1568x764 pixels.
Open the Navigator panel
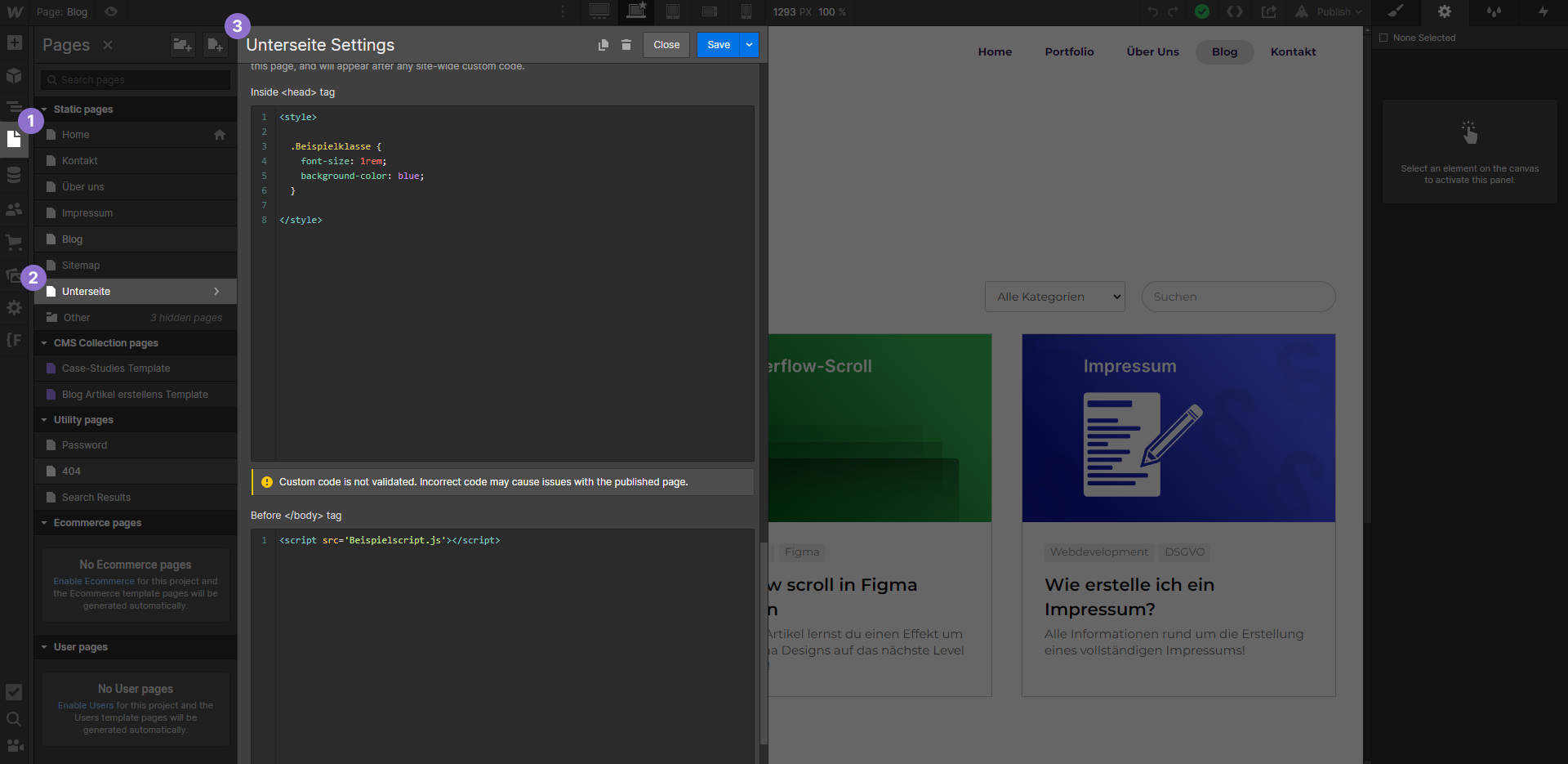tap(14, 107)
